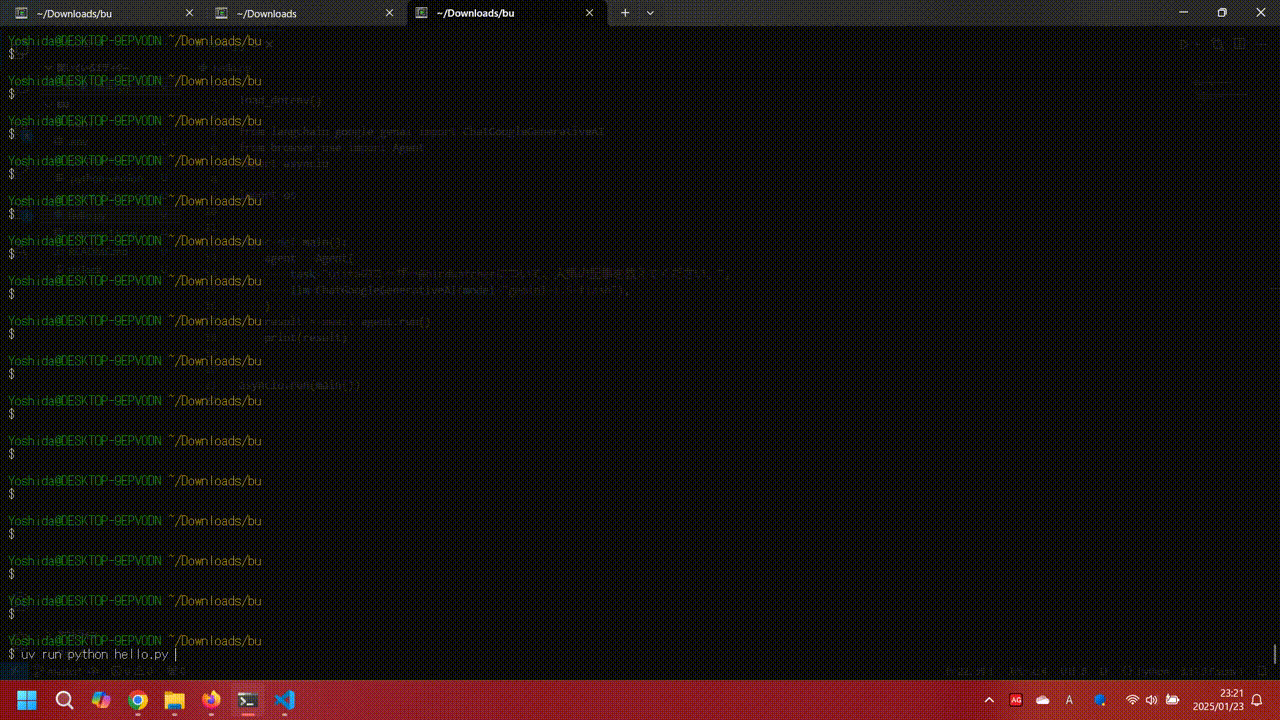Toggle Japanese input mode via the A indicator

pyautogui.click(x=1070, y=700)
